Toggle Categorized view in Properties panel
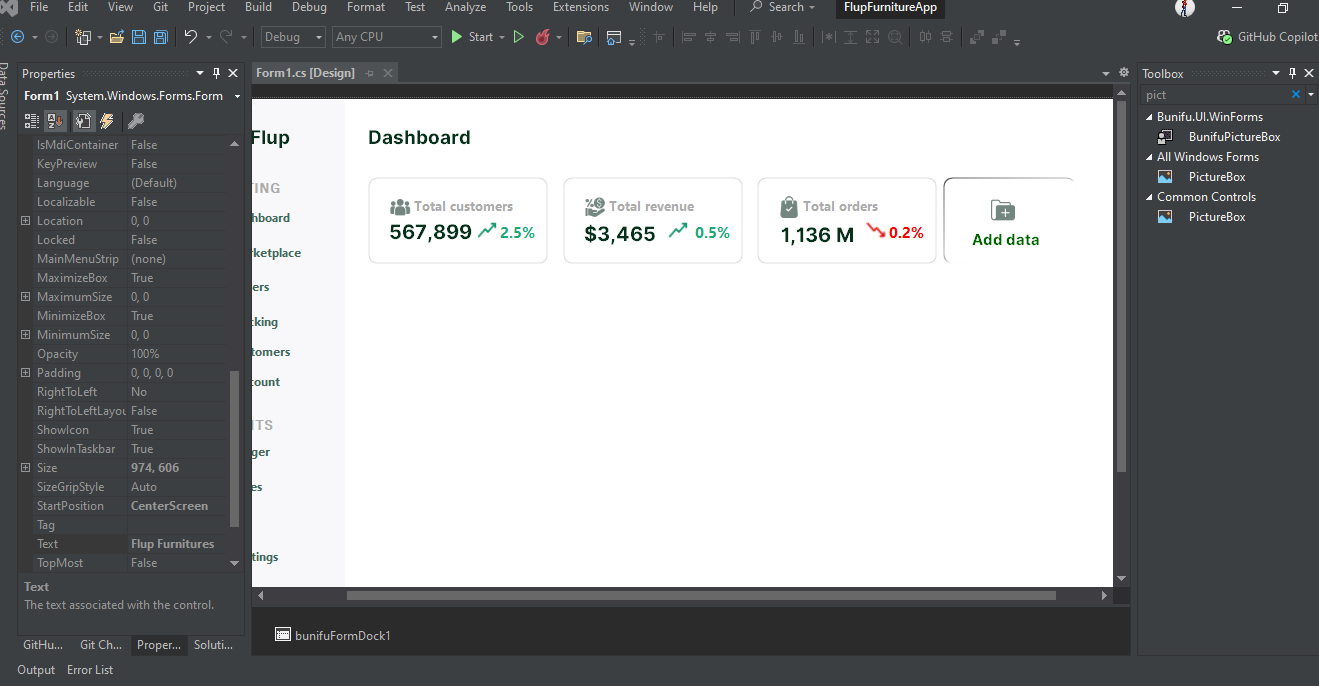This screenshot has width=1319, height=686. (32, 121)
